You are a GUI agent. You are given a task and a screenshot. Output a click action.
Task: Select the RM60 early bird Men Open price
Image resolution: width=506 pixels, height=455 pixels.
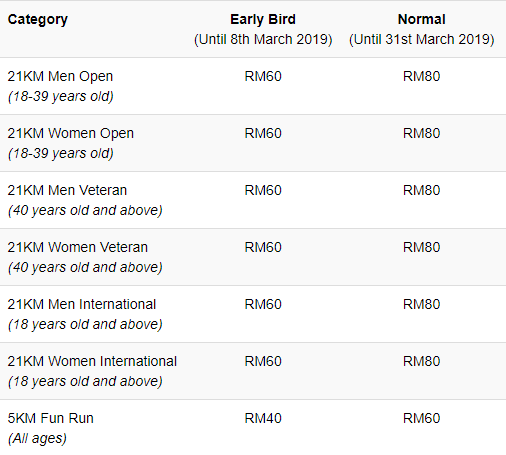click(263, 76)
